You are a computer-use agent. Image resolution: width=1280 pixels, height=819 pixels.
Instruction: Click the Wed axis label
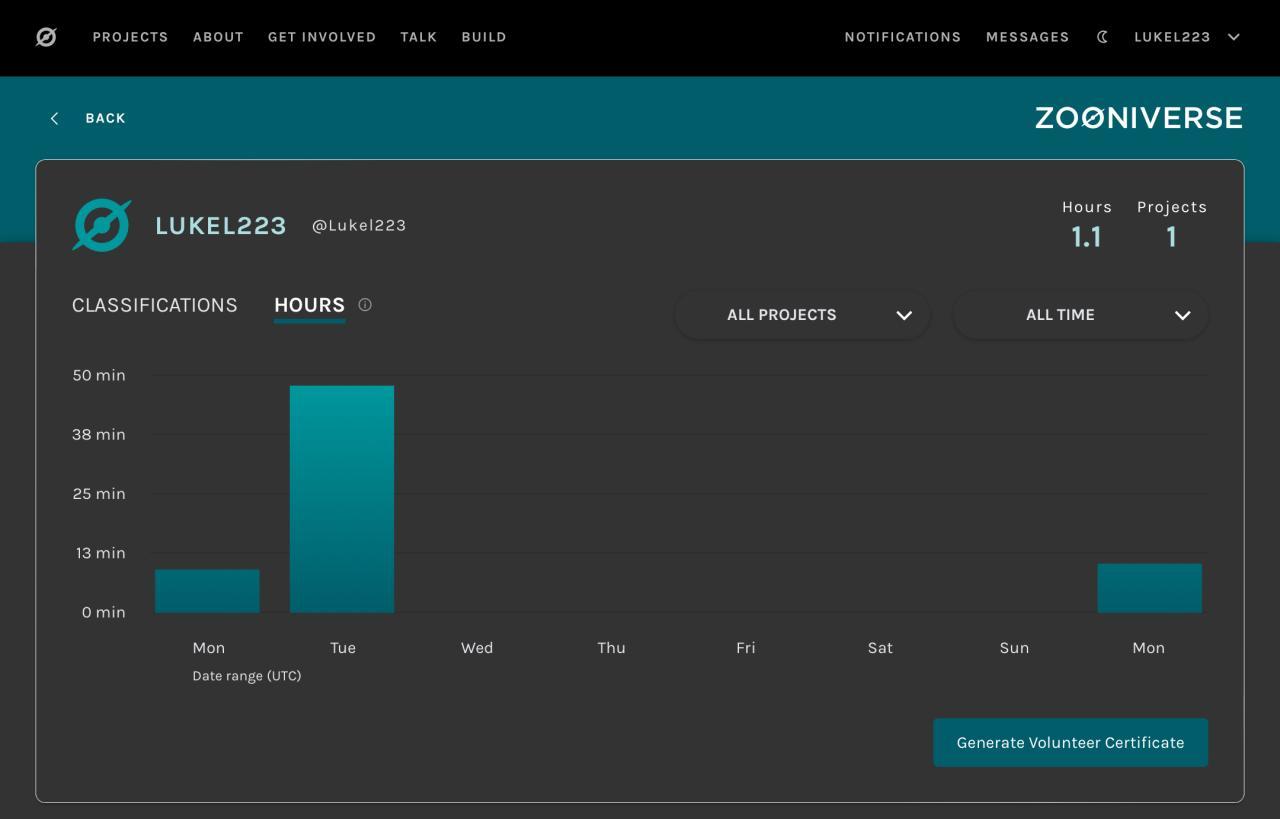click(477, 648)
